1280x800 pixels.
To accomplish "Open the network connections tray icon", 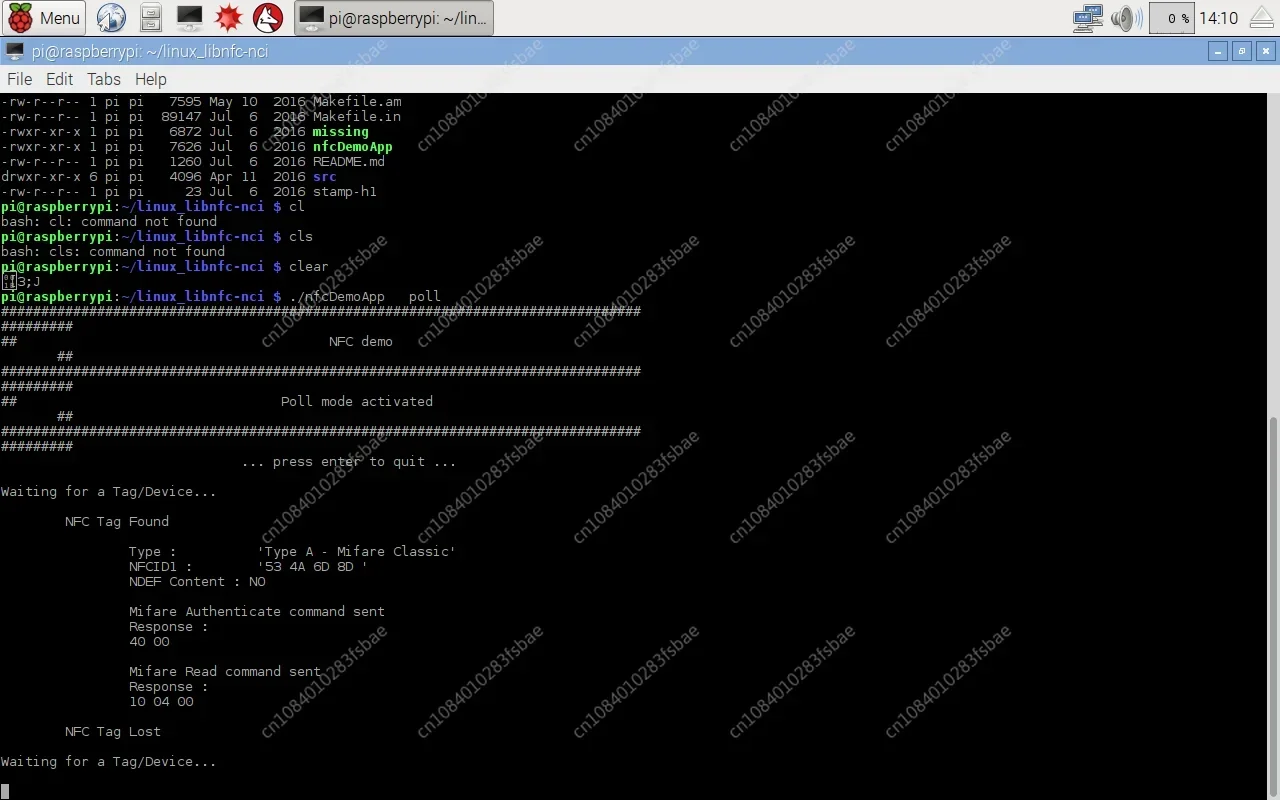I will (1088, 18).
